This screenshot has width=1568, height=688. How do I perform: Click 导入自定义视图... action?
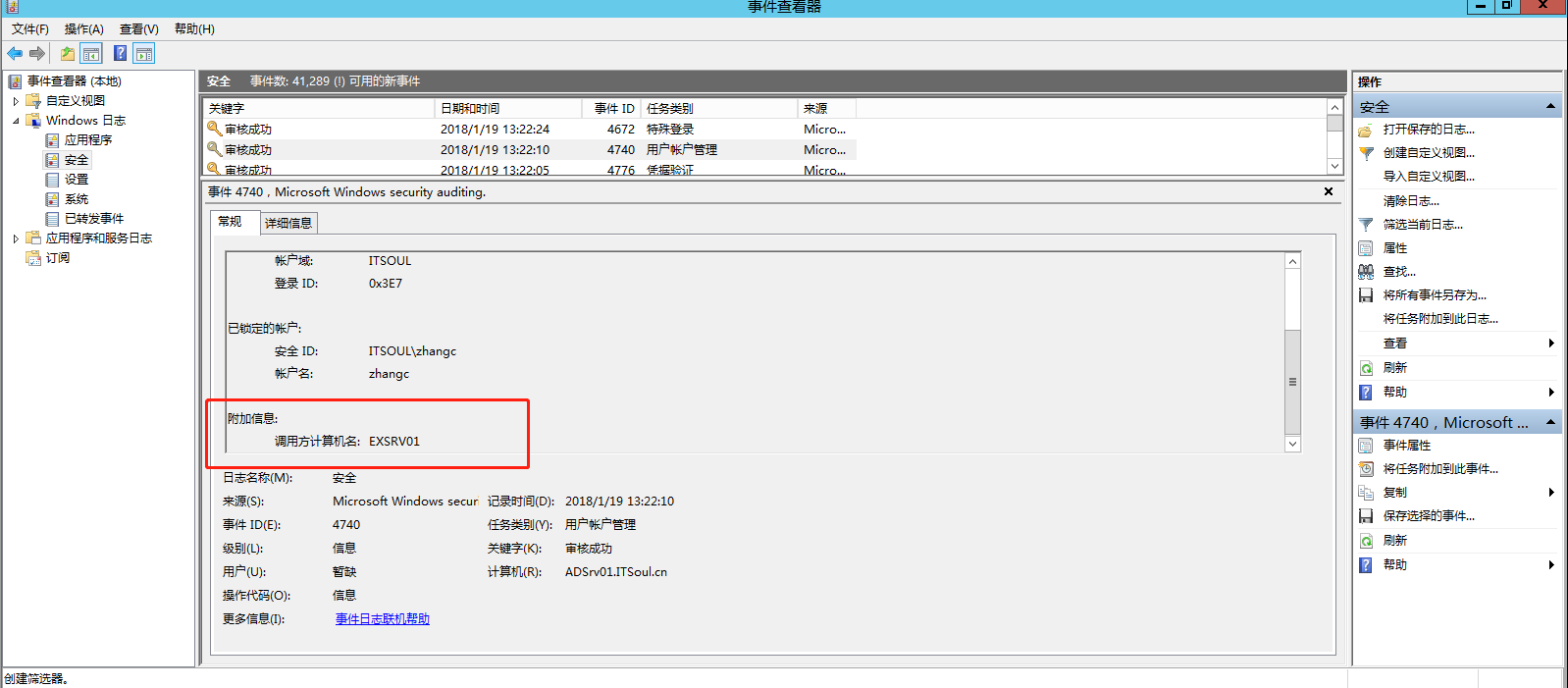click(1429, 177)
